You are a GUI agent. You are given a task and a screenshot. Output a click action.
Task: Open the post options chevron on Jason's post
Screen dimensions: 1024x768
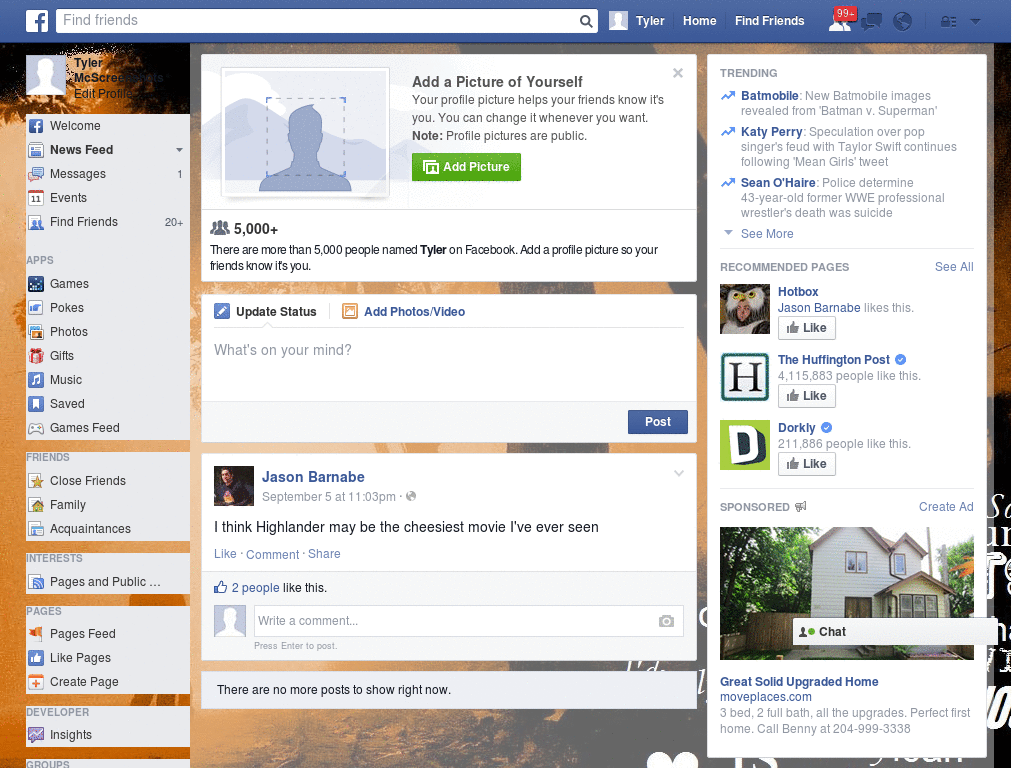tap(679, 473)
